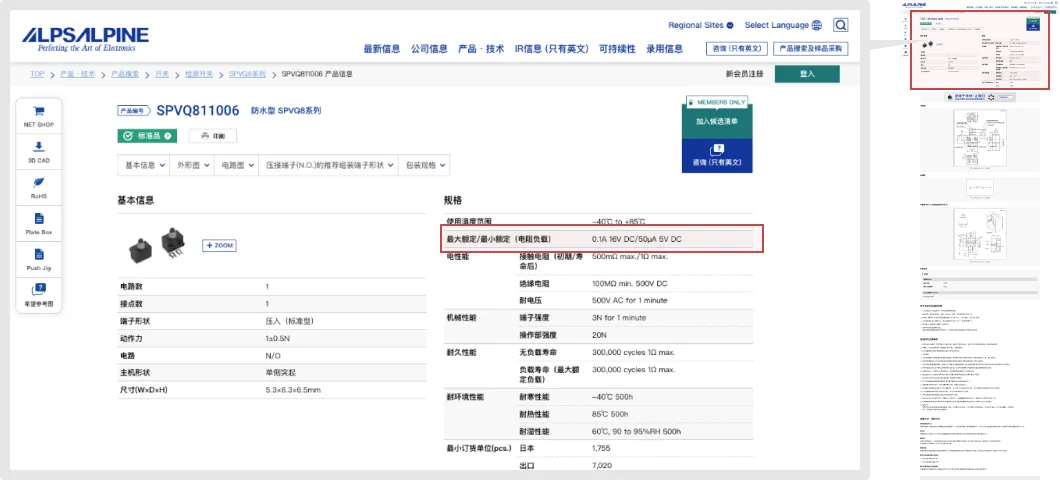Click the Select Language globe icon

[817, 25]
